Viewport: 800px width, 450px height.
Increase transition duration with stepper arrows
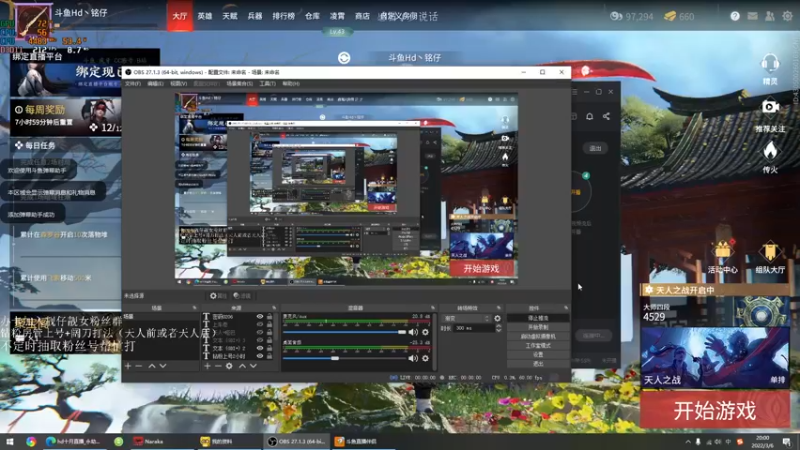coord(498,326)
